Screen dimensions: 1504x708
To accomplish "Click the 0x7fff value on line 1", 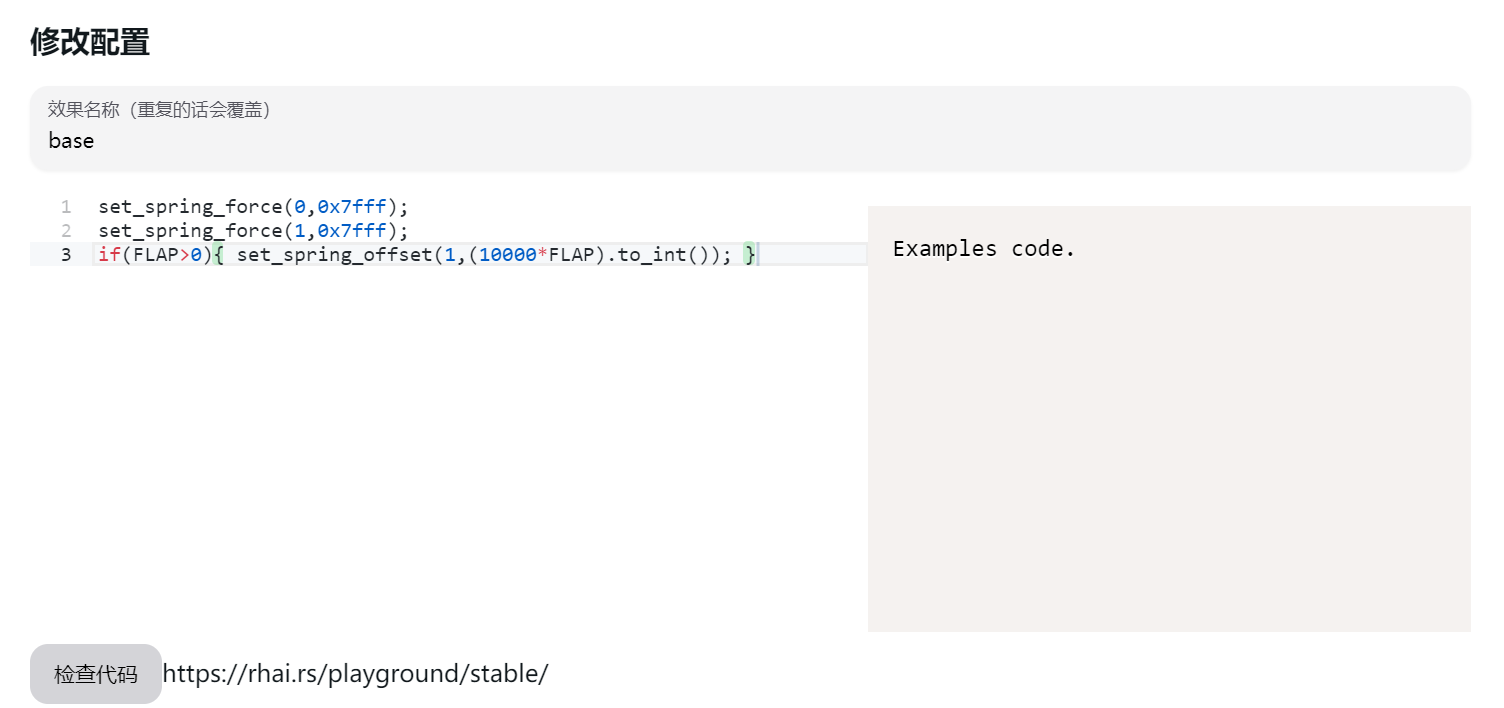I will pos(352,207).
